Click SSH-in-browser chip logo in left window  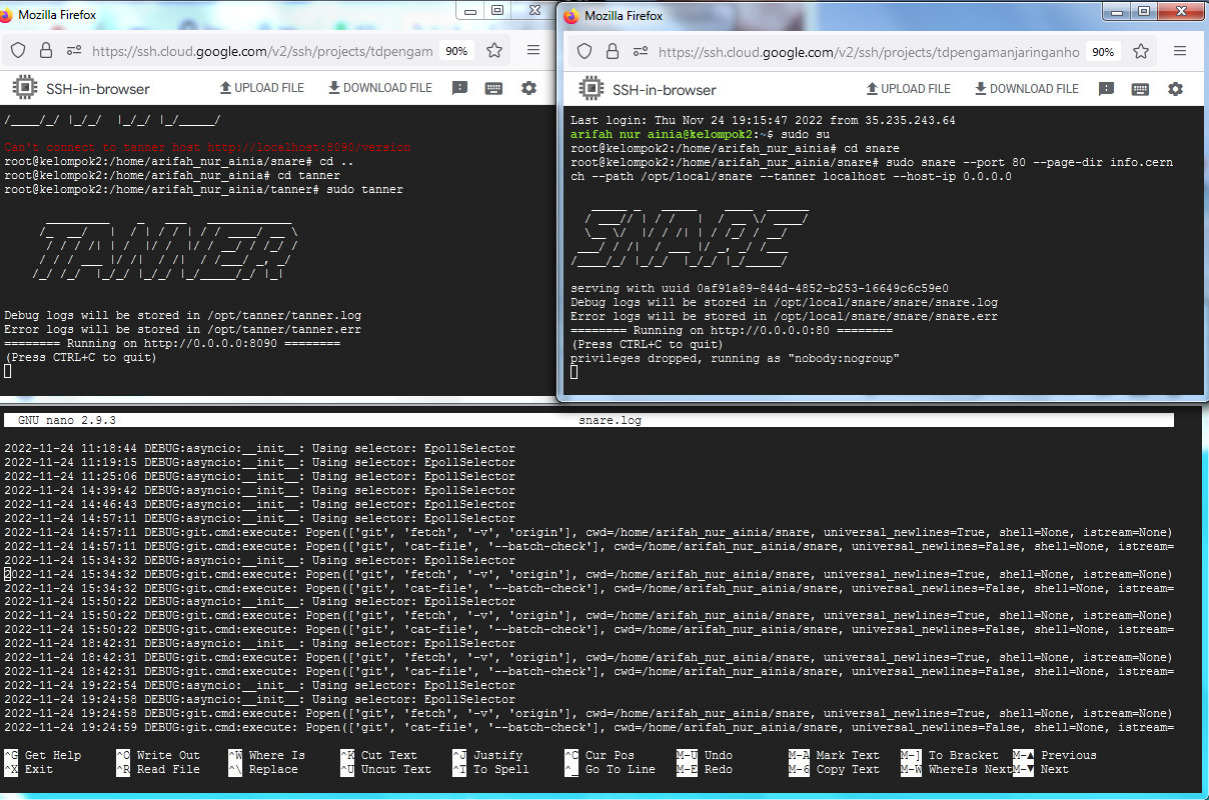click(25, 88)
